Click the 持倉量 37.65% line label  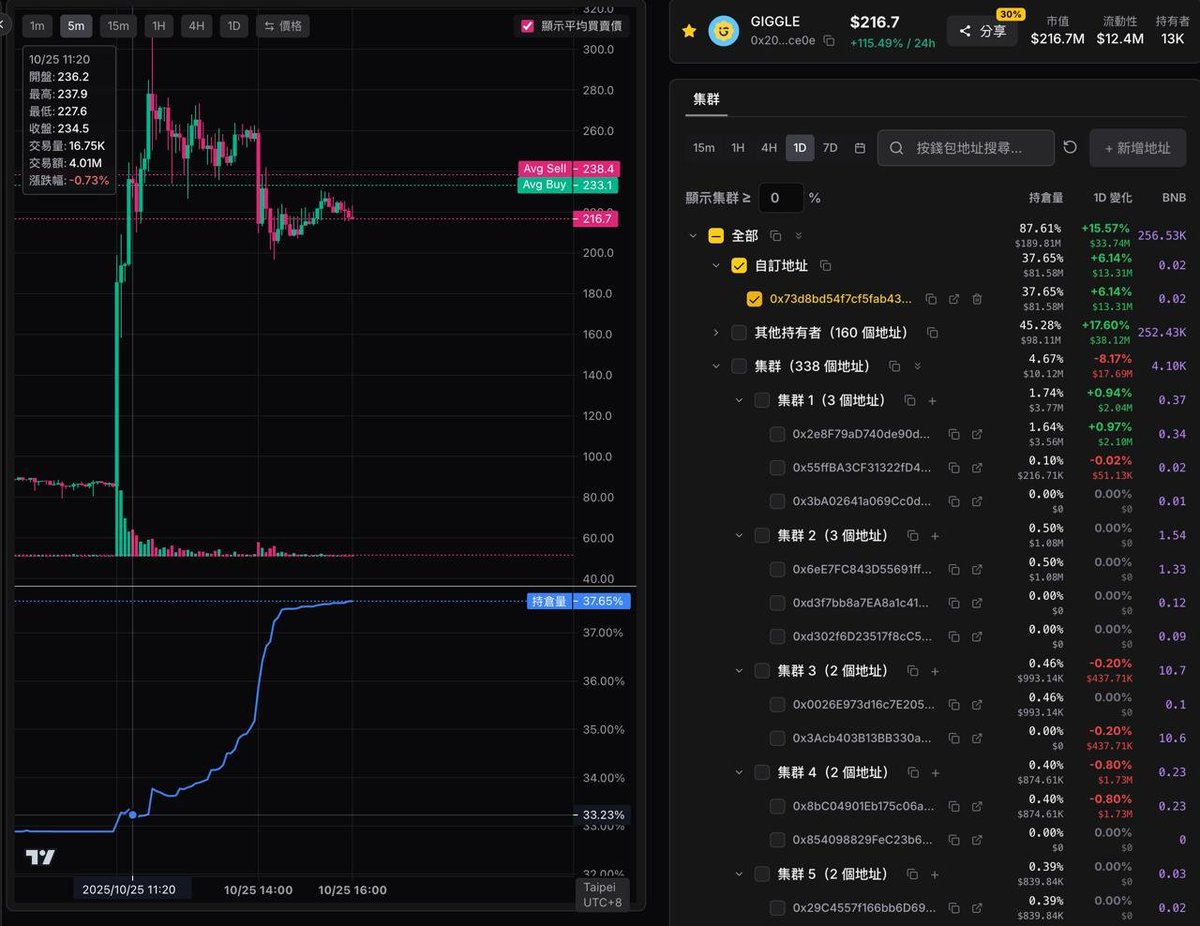pos(578,601)
